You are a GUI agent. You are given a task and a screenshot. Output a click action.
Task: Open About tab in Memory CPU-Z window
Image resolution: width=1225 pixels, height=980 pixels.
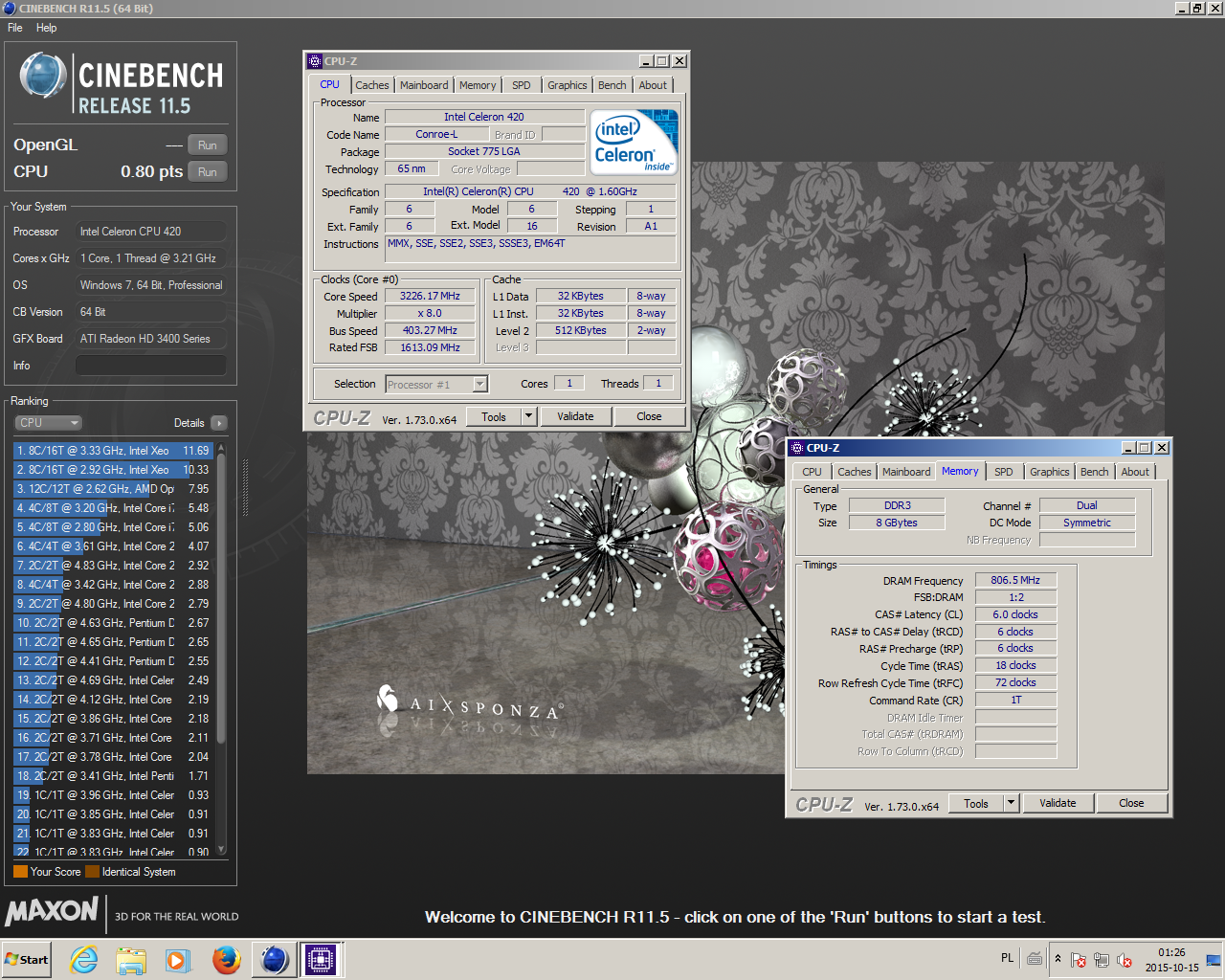coord(1135,472)
